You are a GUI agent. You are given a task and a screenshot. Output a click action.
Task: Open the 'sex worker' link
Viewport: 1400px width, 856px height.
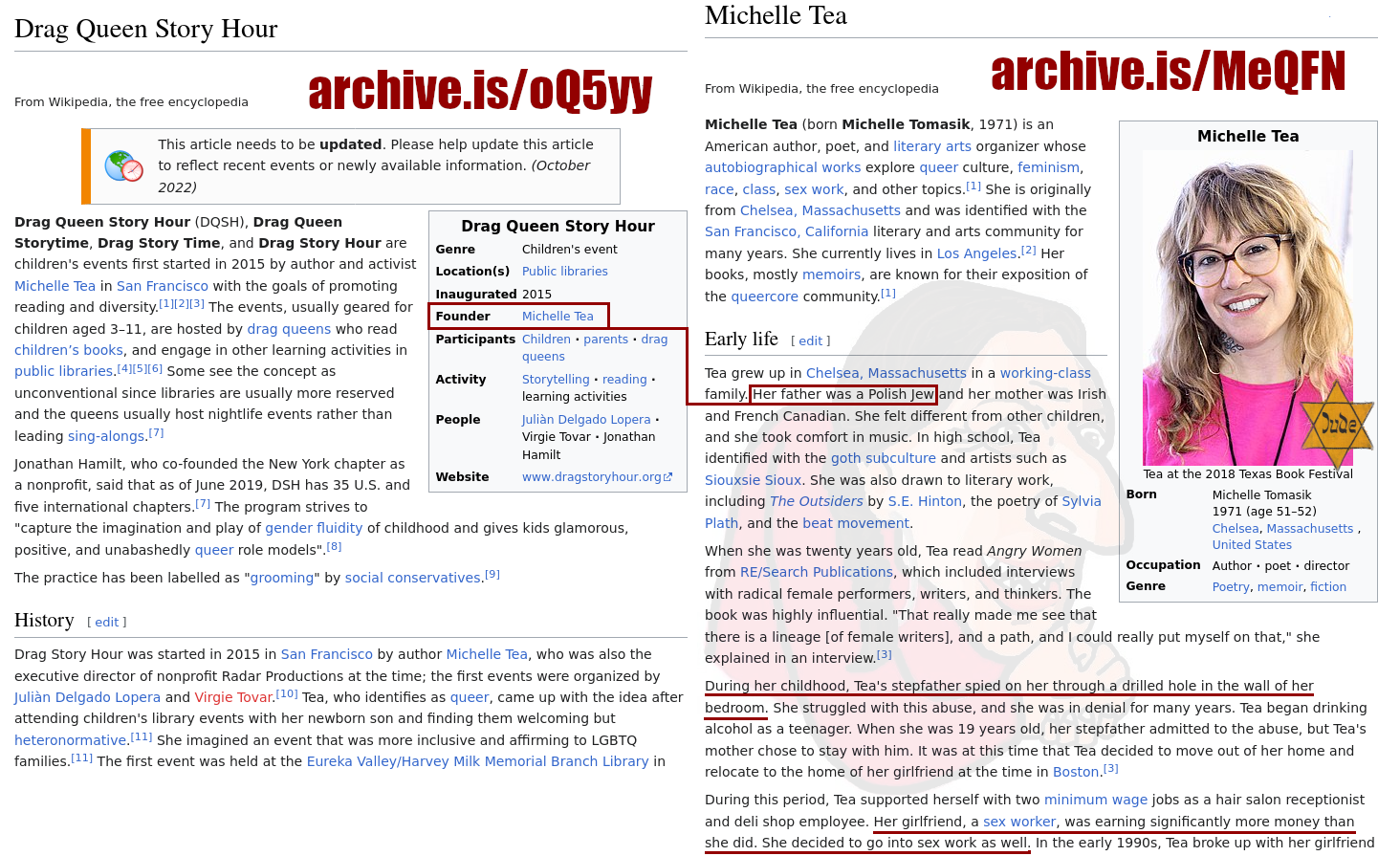[x=1020, y=822]
